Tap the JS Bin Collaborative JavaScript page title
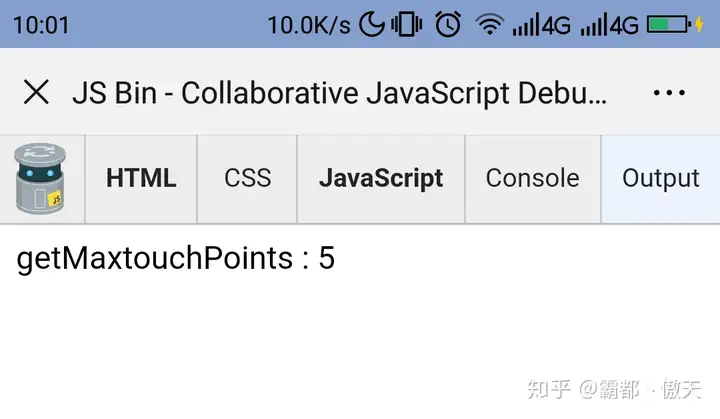Viewport: 720px width, 419px height. click(x=340, y=93)
